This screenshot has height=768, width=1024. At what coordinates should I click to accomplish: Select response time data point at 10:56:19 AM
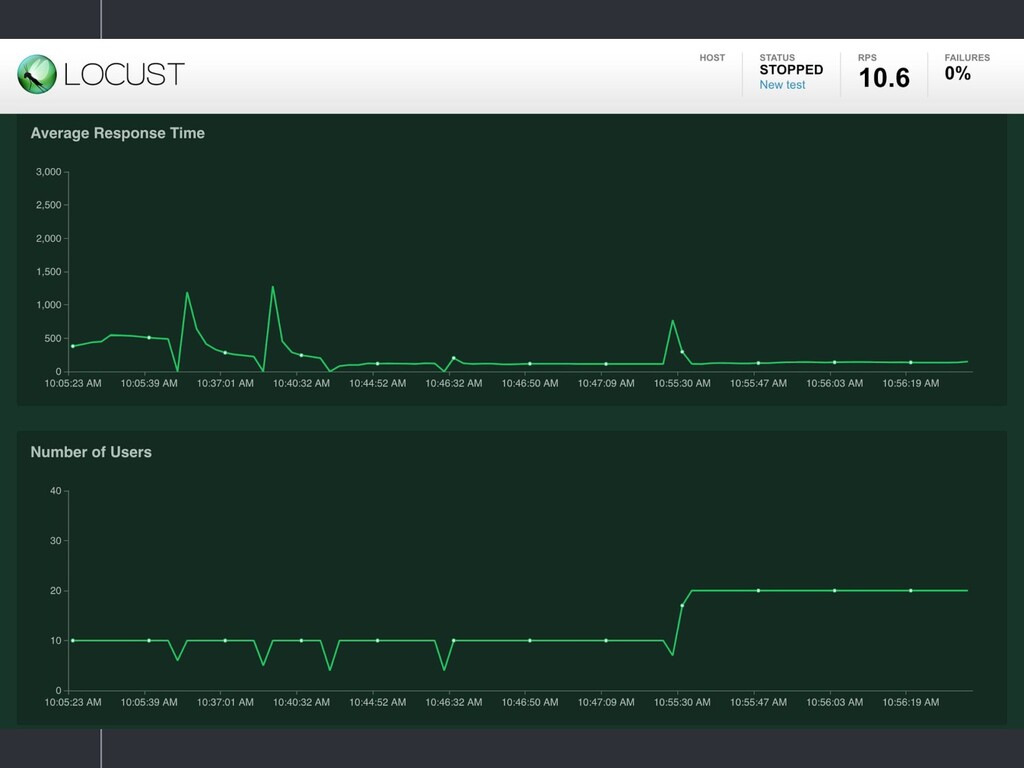pos(910,362)
